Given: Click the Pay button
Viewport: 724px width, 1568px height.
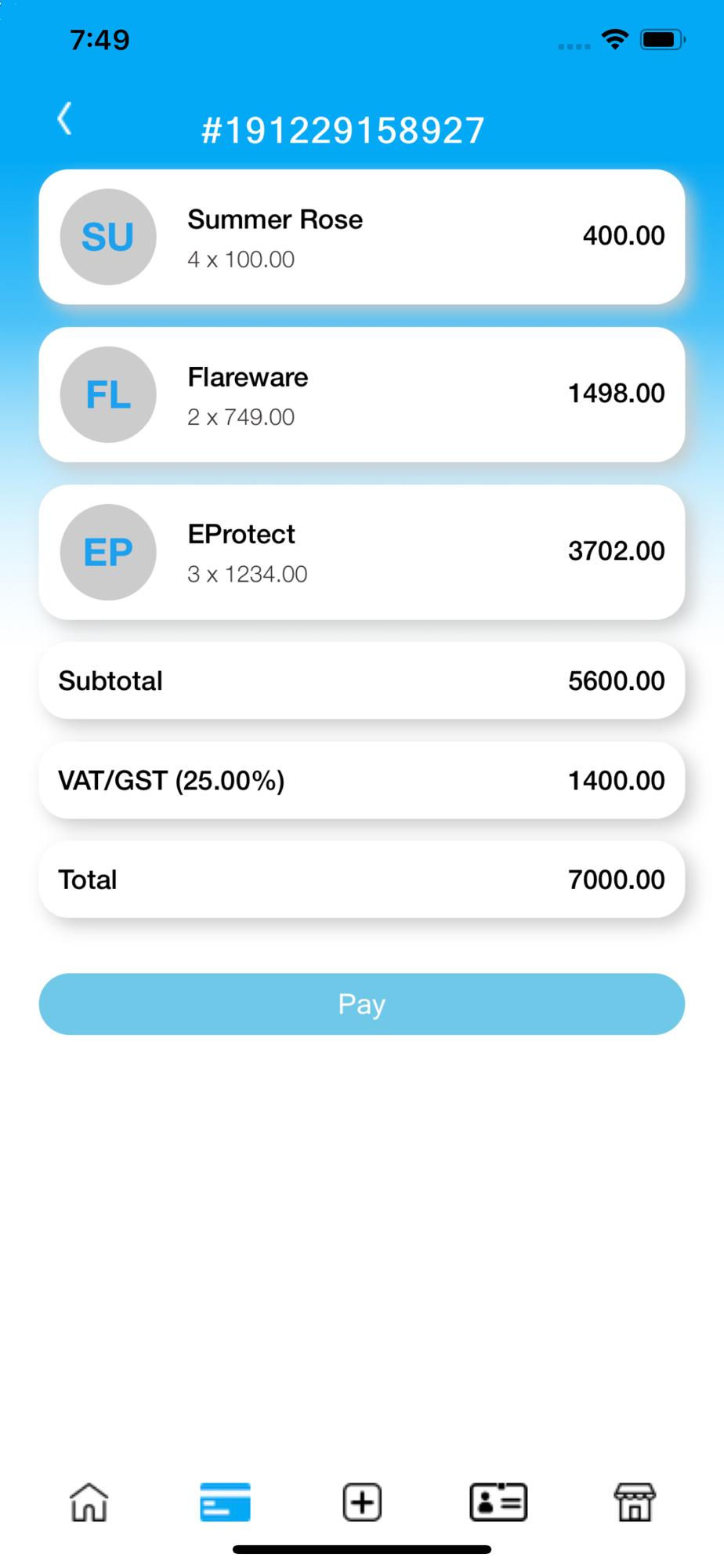Looking at the screenshot, I should pyautogui.click(x=362, y=1004).
